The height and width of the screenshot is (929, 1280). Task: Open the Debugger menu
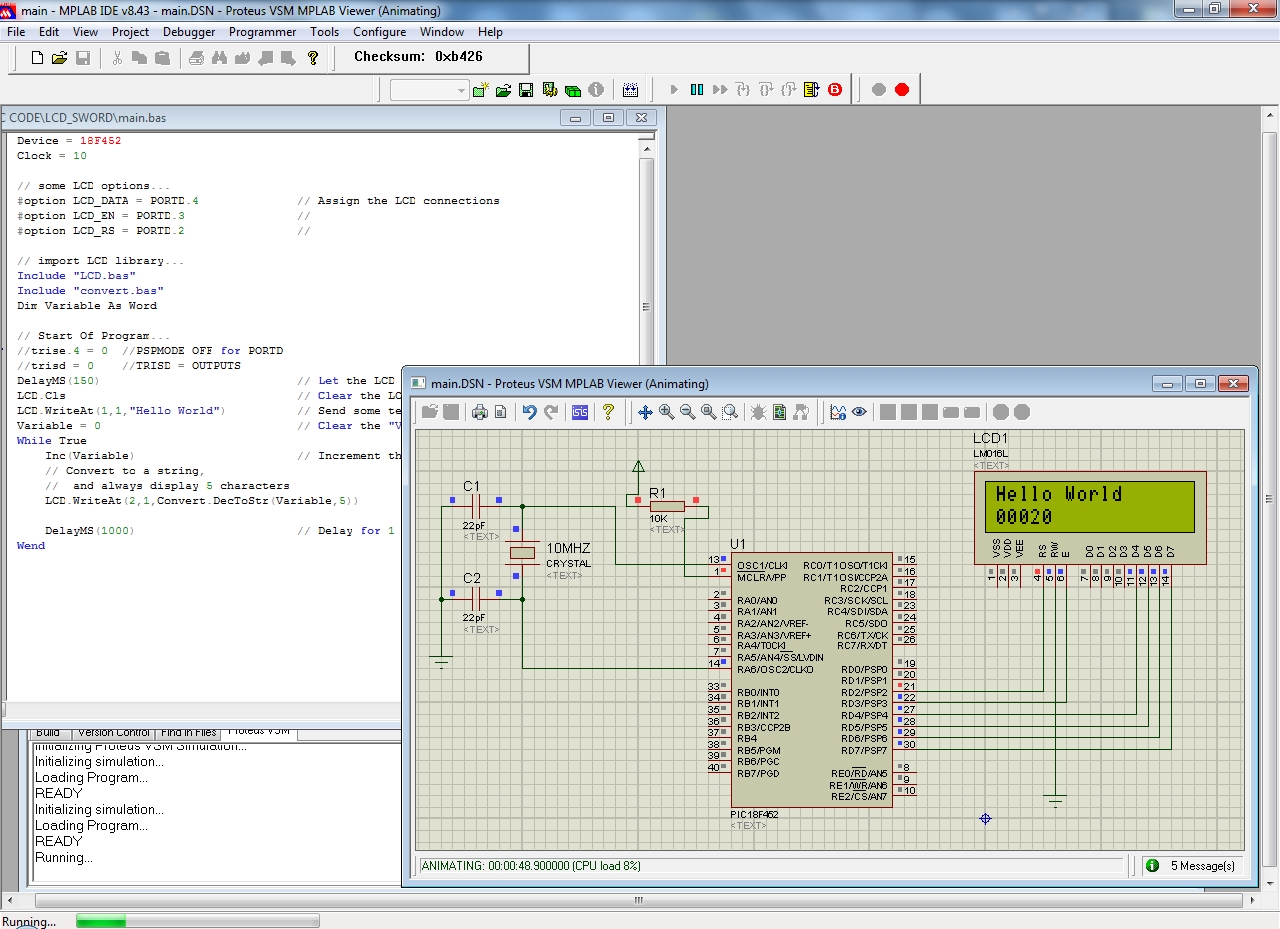tap(189, 32)
